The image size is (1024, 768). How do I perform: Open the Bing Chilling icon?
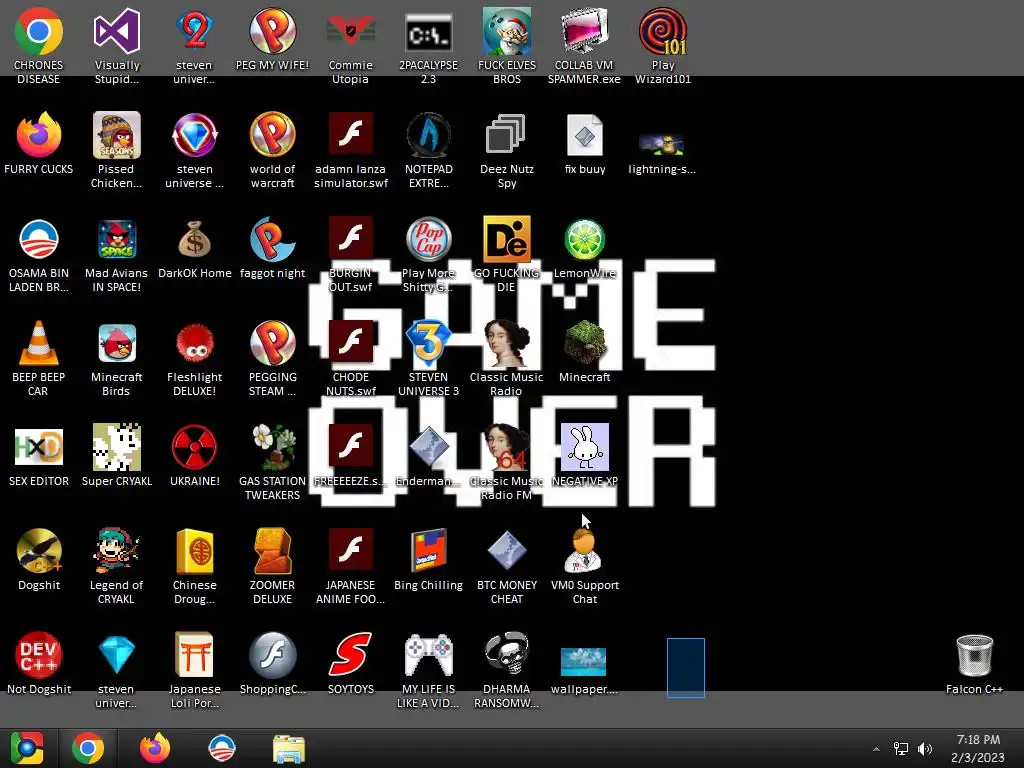point(428,551)
